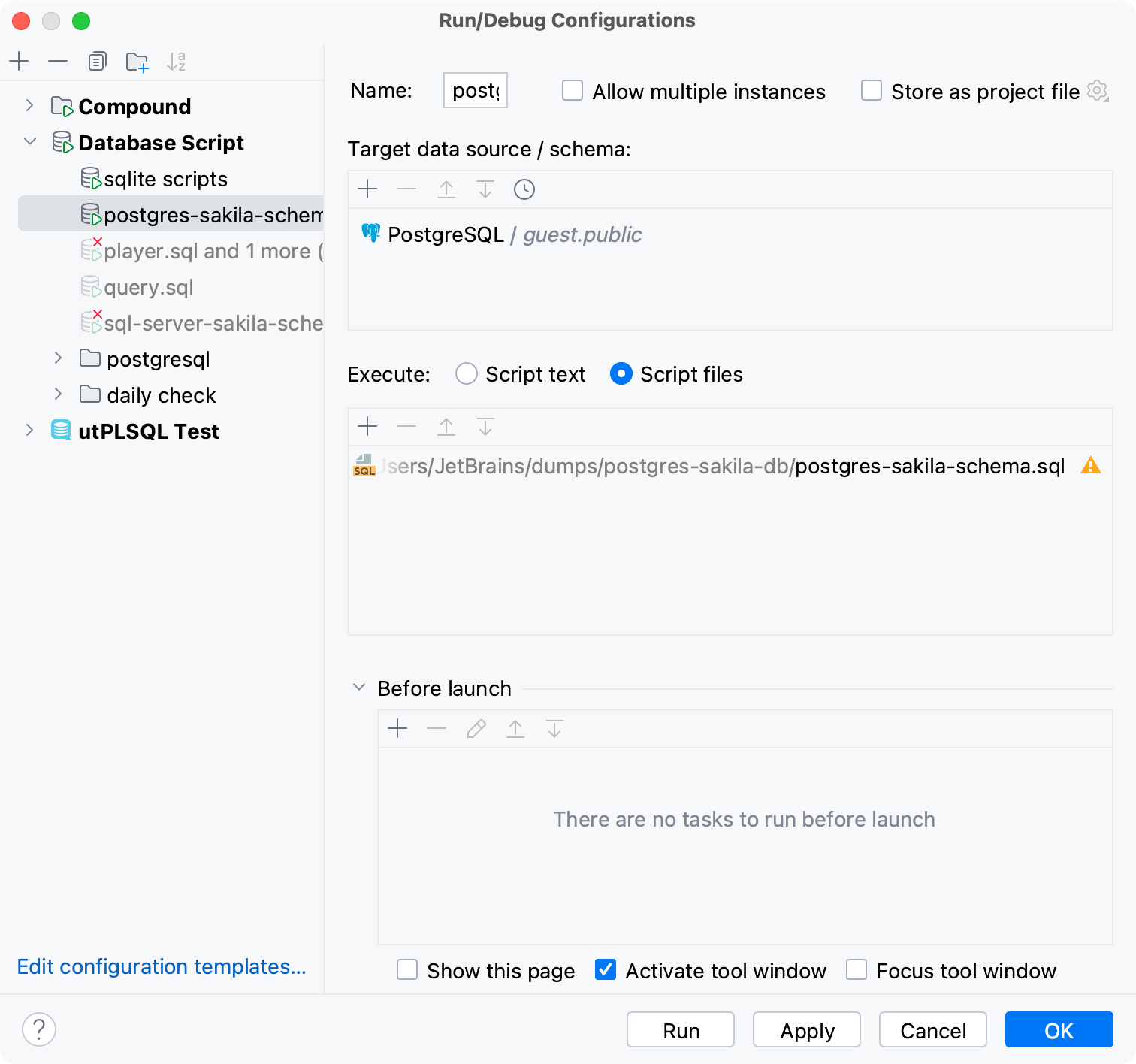The image size is (1136, 1064).
Task: Add a new run configuration
Action: tap(19, 61)
